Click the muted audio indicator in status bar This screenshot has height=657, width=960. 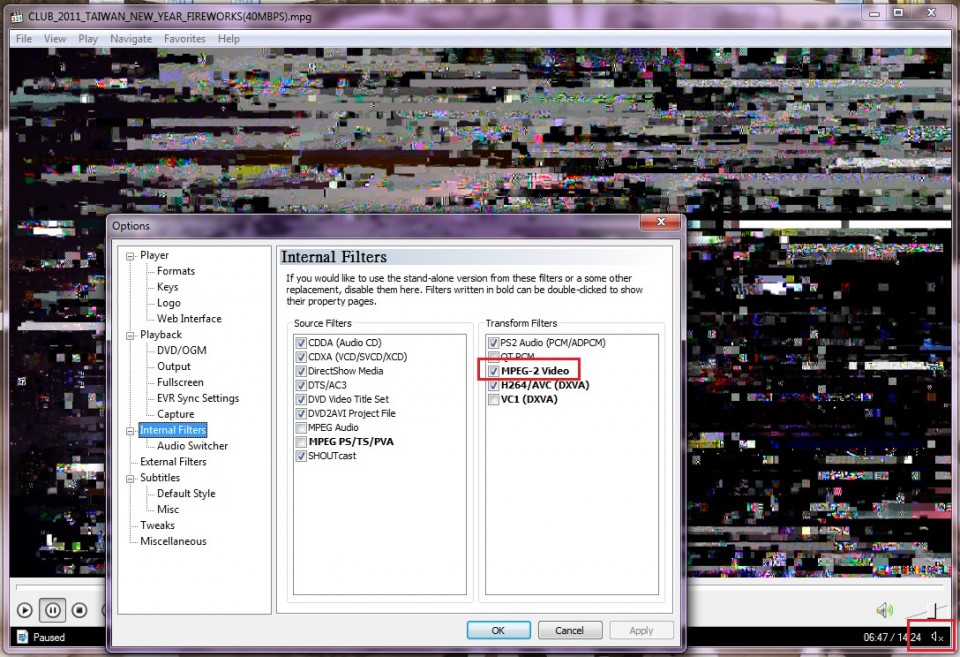(937, 637)
